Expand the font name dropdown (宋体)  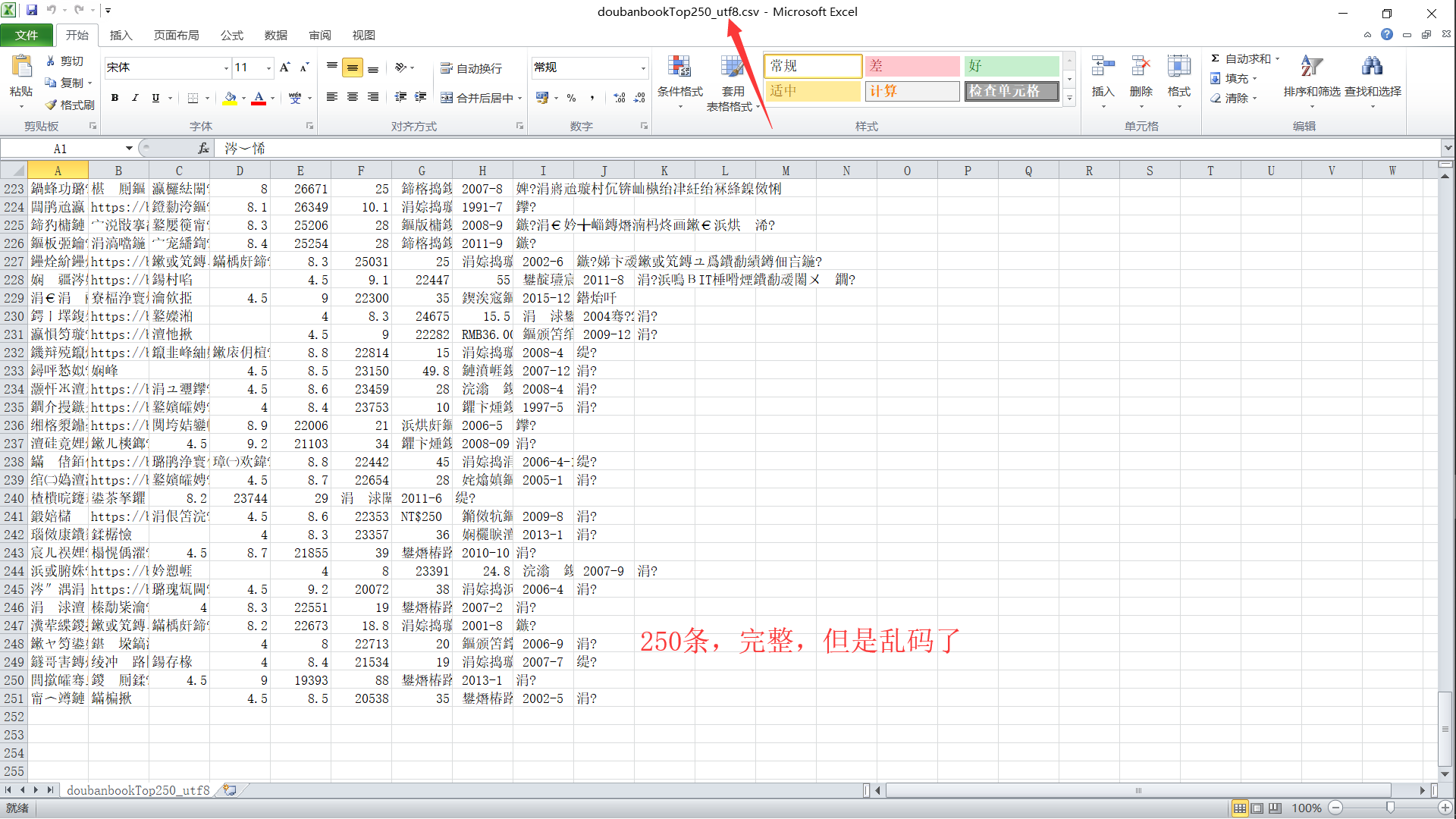click(226, 68)
